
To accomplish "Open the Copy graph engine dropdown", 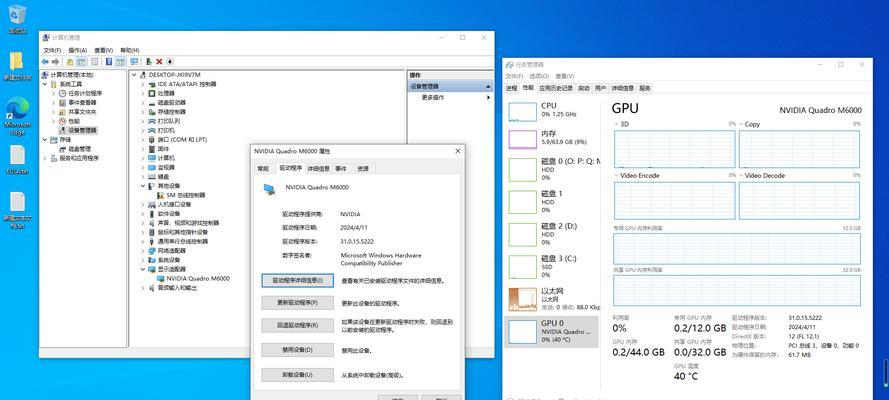I will point(742,124).
